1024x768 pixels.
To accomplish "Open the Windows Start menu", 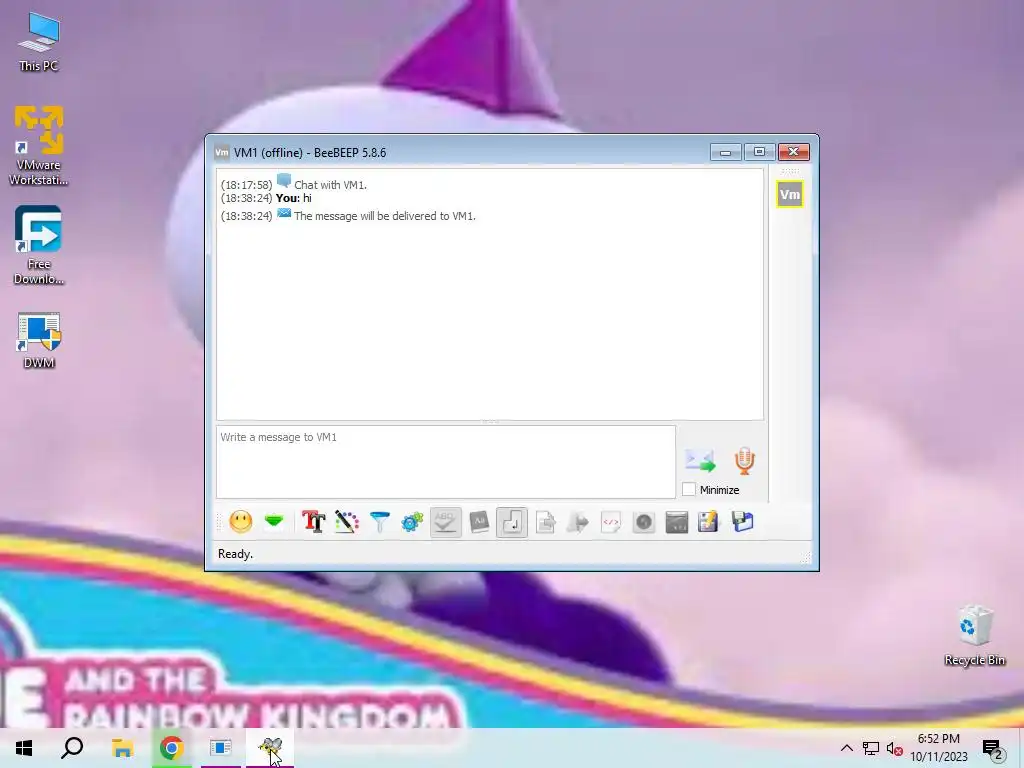I will pyautogui.click(x=24, y=748).
